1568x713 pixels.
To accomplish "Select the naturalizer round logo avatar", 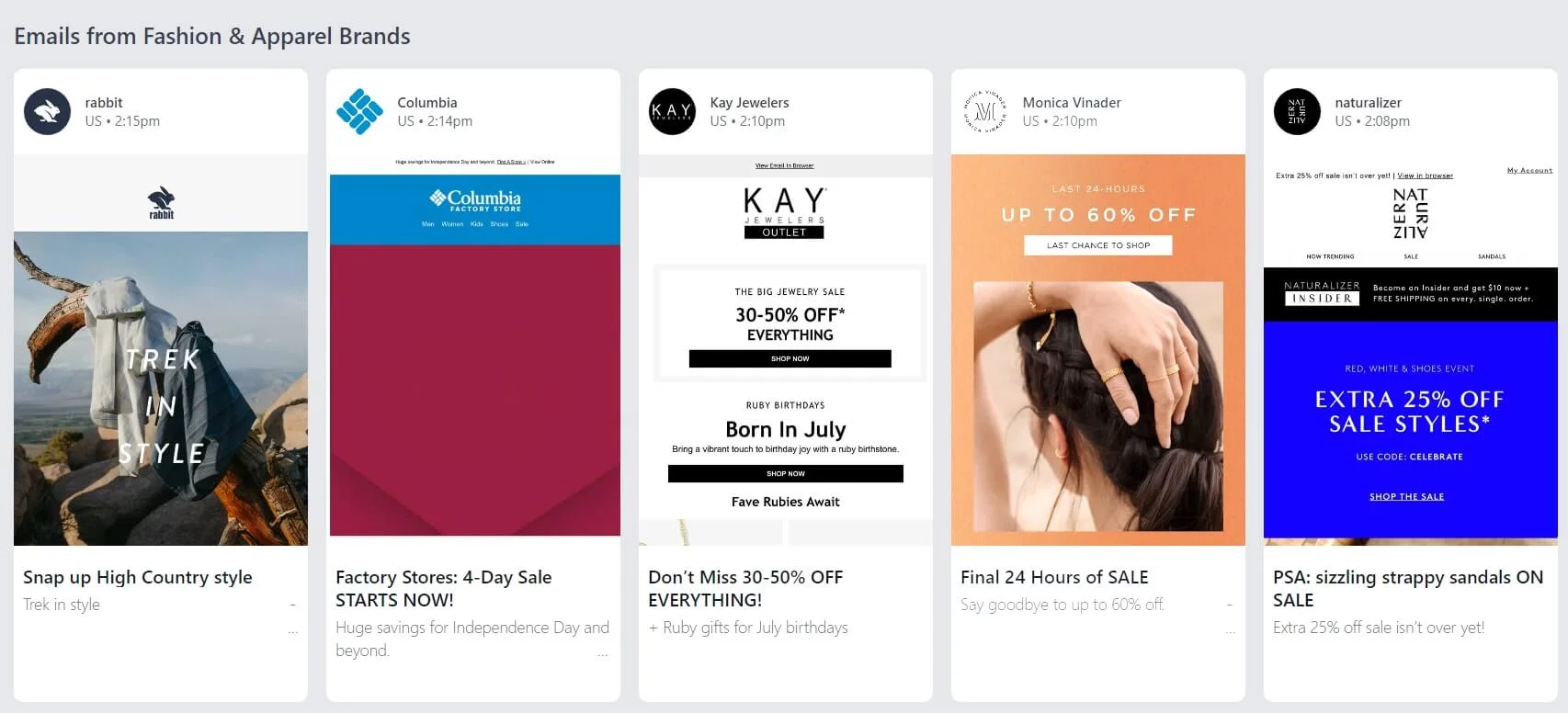I will (1297, 112).
